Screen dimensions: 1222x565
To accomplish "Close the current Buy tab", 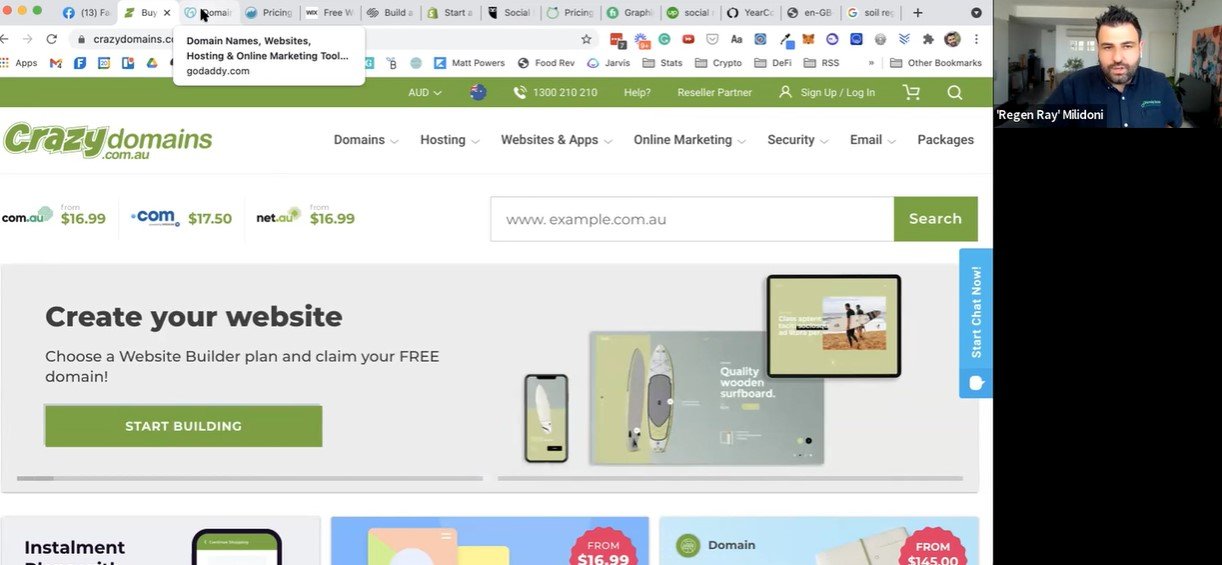I will 167,13.
